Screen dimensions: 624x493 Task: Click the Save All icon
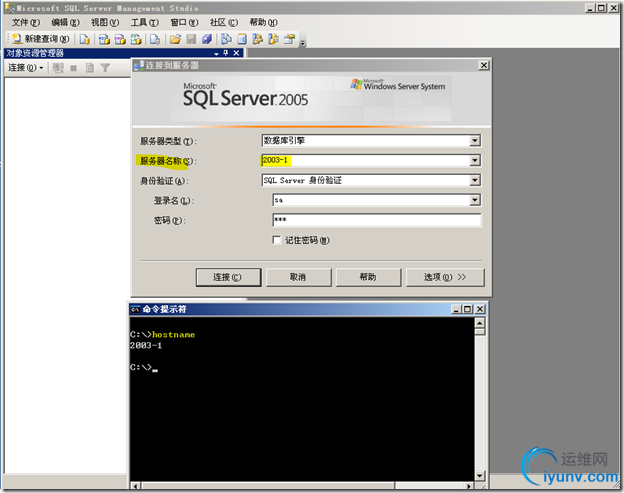[x=207, y=39]
